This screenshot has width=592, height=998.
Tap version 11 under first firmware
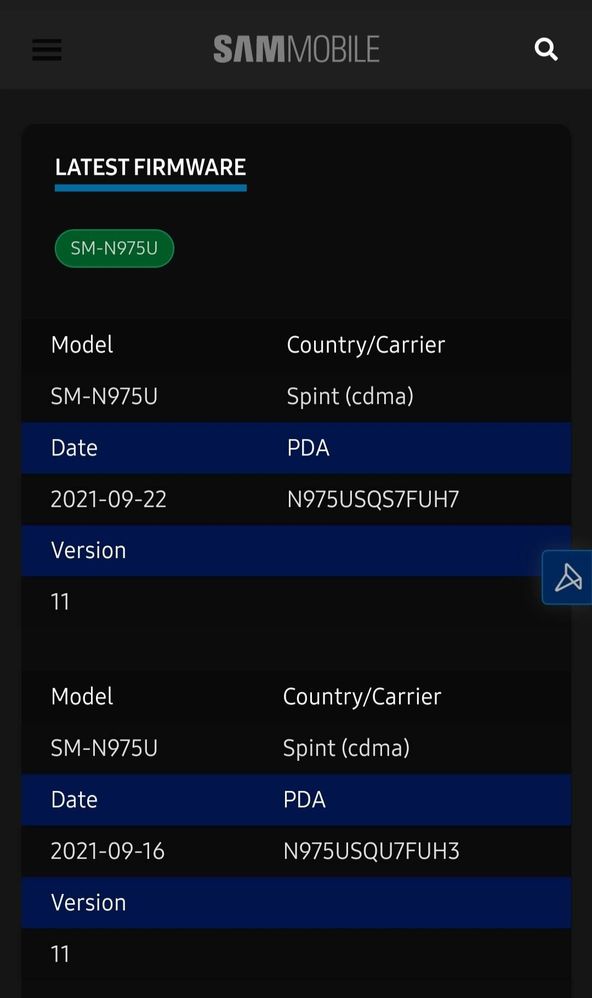(x=60, y=602)
